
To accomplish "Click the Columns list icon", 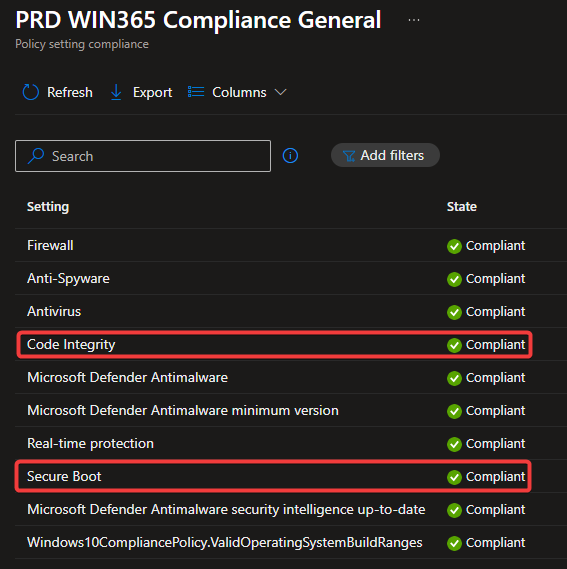I will tap(196, 92).
